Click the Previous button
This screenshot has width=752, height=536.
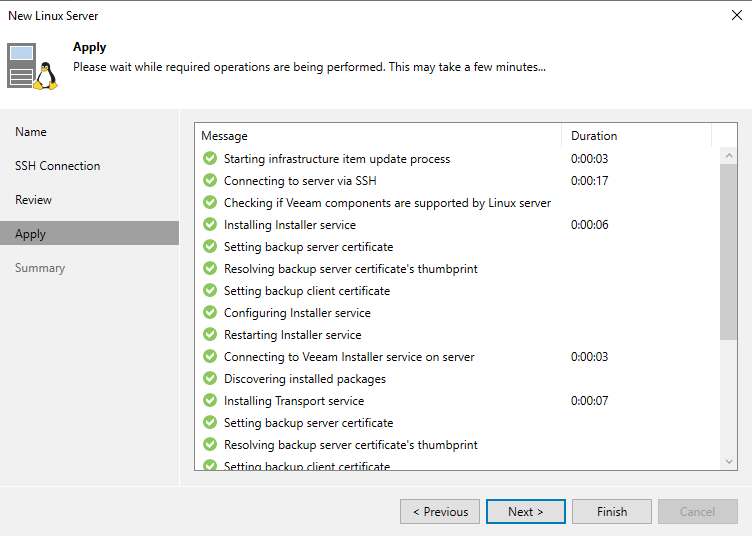[x=440, y=512]
